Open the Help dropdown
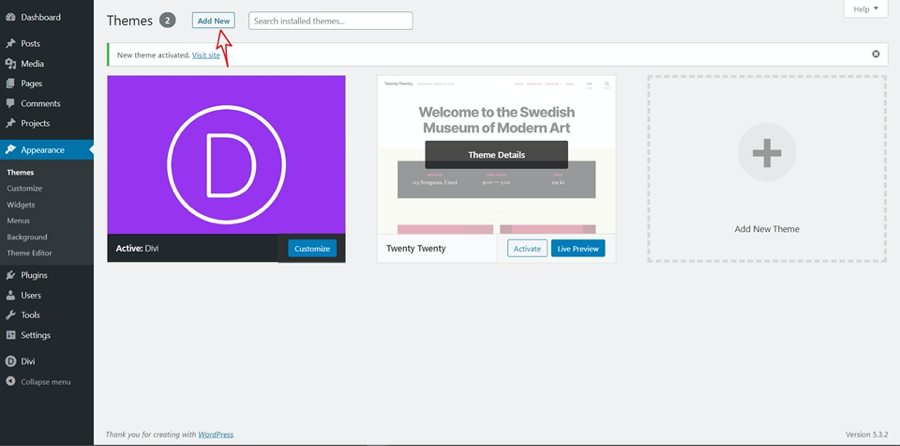This screenshot has width=900, height=446. coord(866,9)
